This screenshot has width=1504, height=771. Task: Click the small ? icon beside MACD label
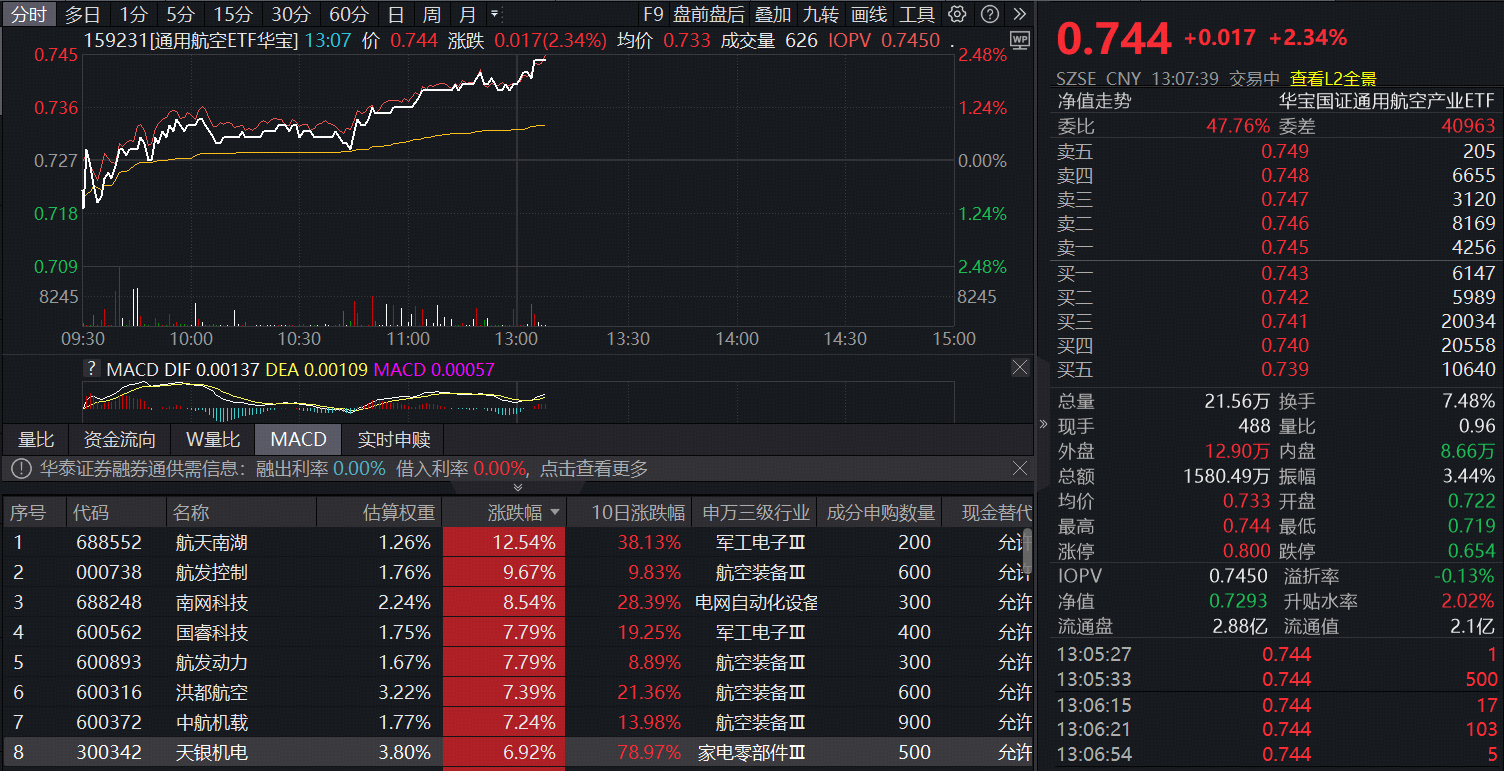pos(90,368)
